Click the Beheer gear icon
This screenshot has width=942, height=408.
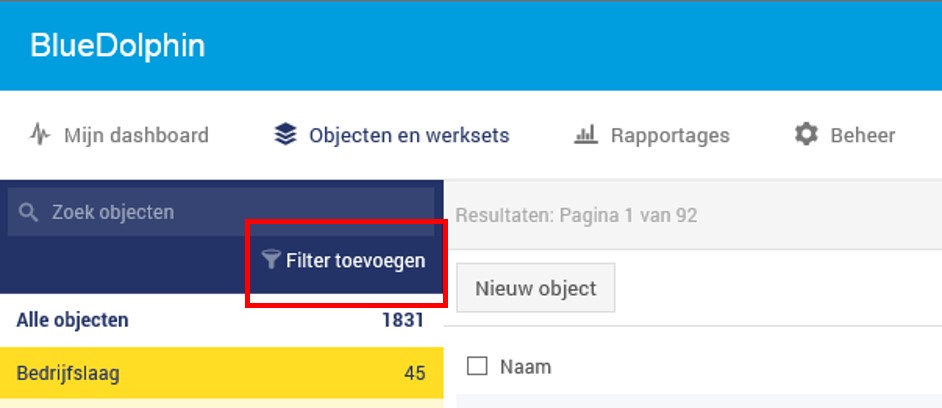(806, 134)
